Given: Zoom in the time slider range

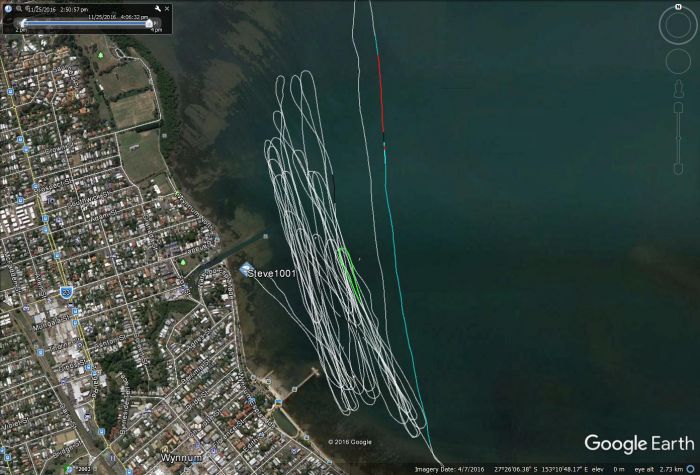Looking at the screenshot, I should click(29, 8).
